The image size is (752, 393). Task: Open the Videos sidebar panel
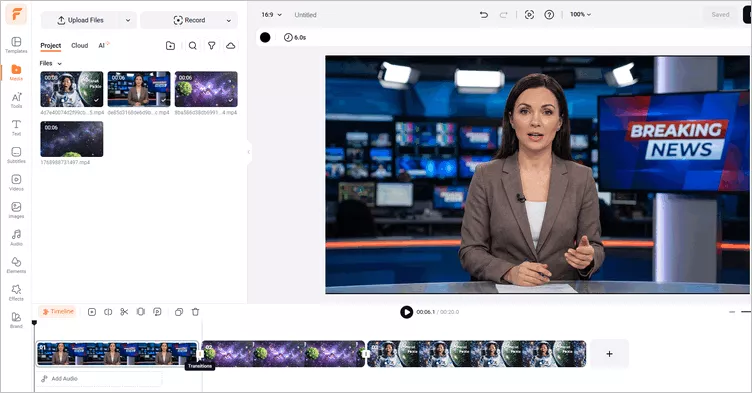click(16, 182)
